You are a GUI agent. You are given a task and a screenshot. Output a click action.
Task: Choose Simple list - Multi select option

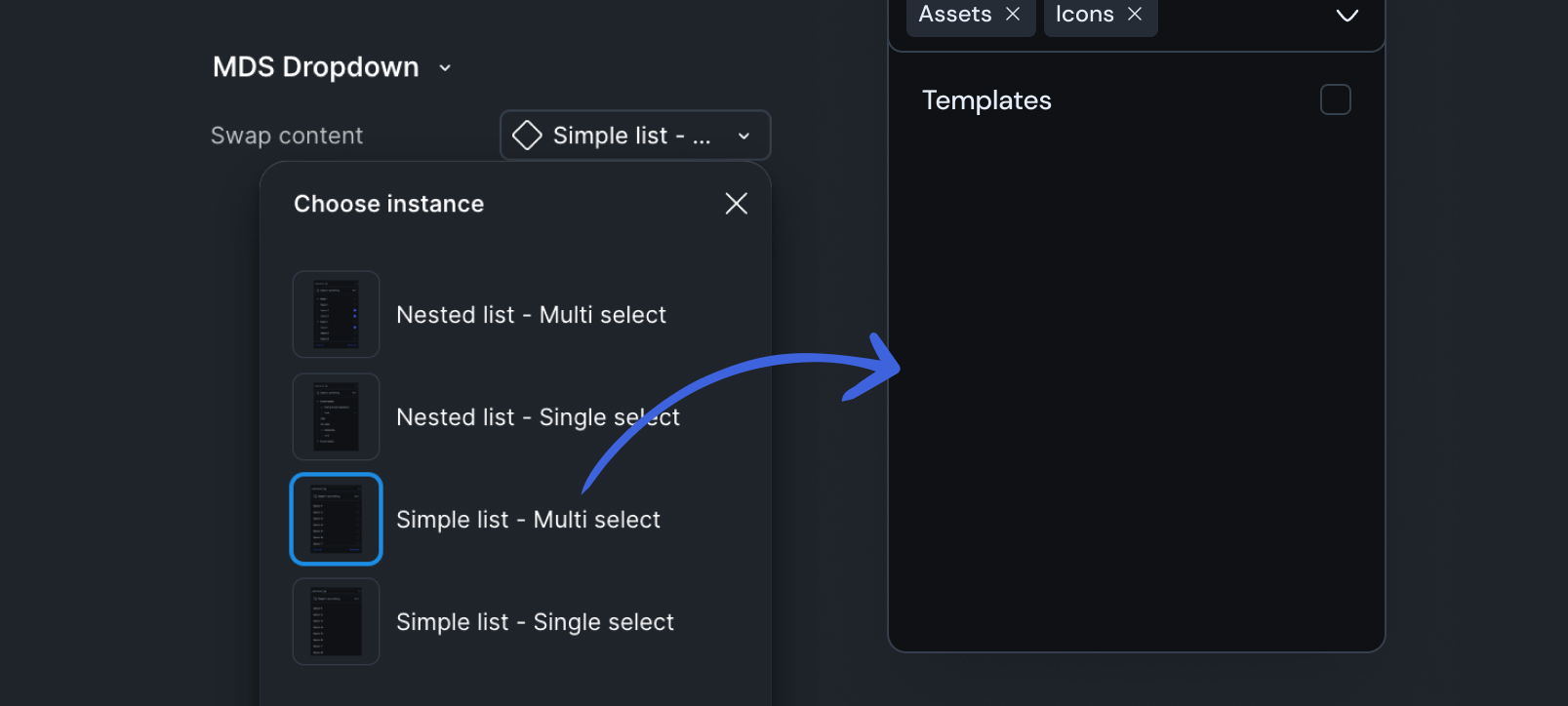(528, 520)
